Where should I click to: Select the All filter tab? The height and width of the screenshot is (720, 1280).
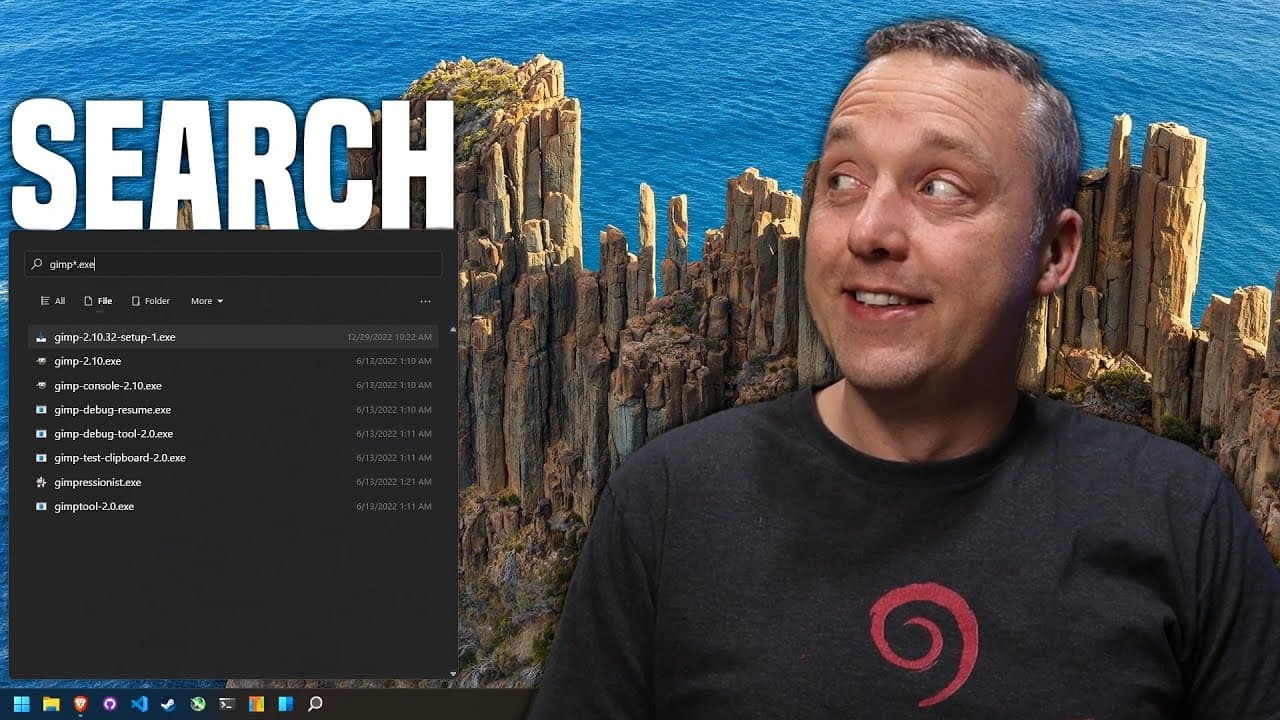pos(53,301)
